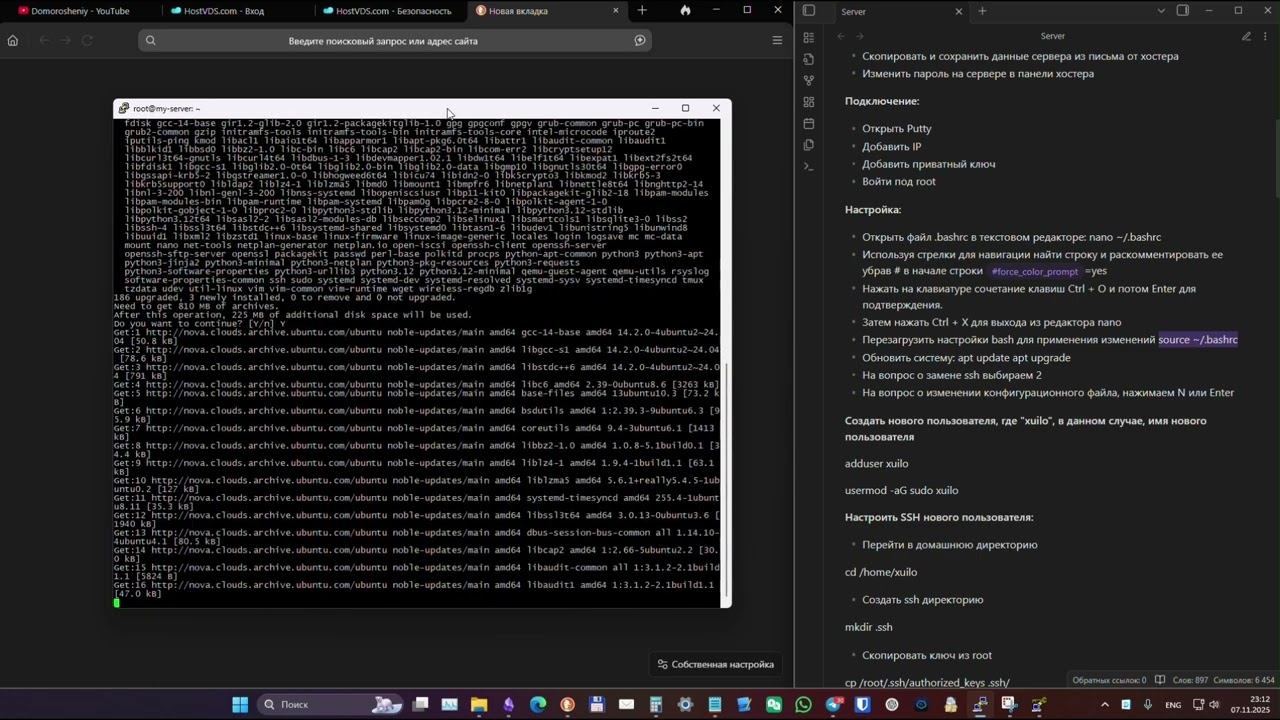The image size is (1280, 720).
Task: Switch note to edit mode pencil
Action: click(1246, 36)
